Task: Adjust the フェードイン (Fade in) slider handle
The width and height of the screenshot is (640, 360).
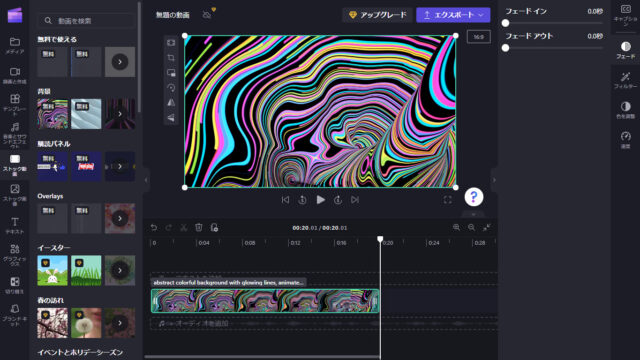Action: 505,23
